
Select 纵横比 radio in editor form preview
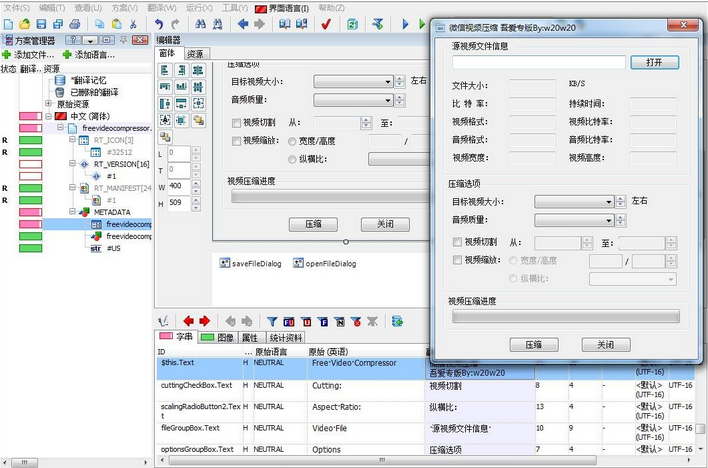click(x=292, y=159)
